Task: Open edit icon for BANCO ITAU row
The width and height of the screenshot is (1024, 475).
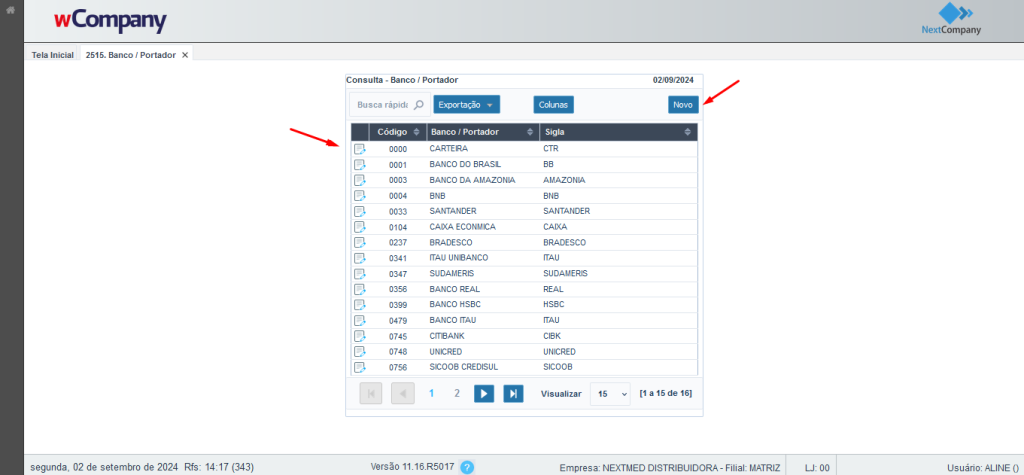Action: 360,321
